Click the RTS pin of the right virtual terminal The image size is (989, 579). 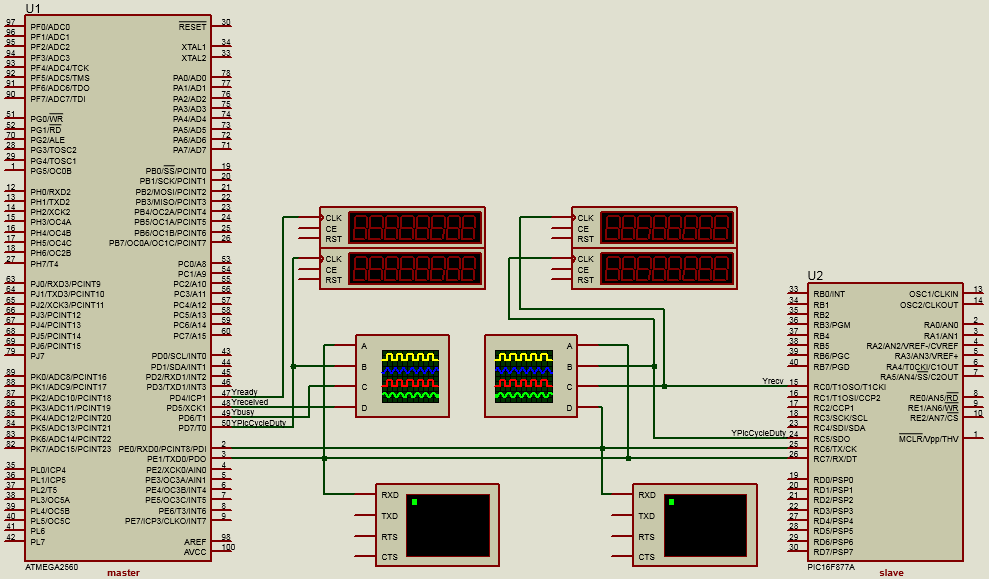coord(647,537)
